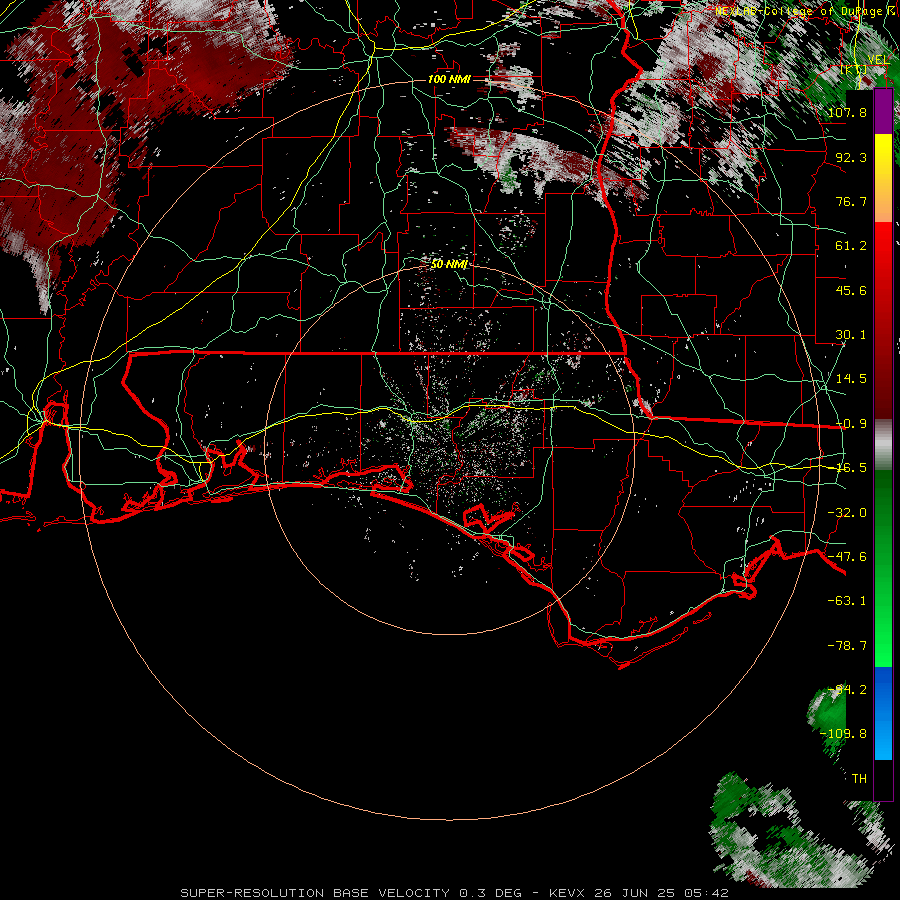Click the 92.3 velocity scale value

pos(851,157)
